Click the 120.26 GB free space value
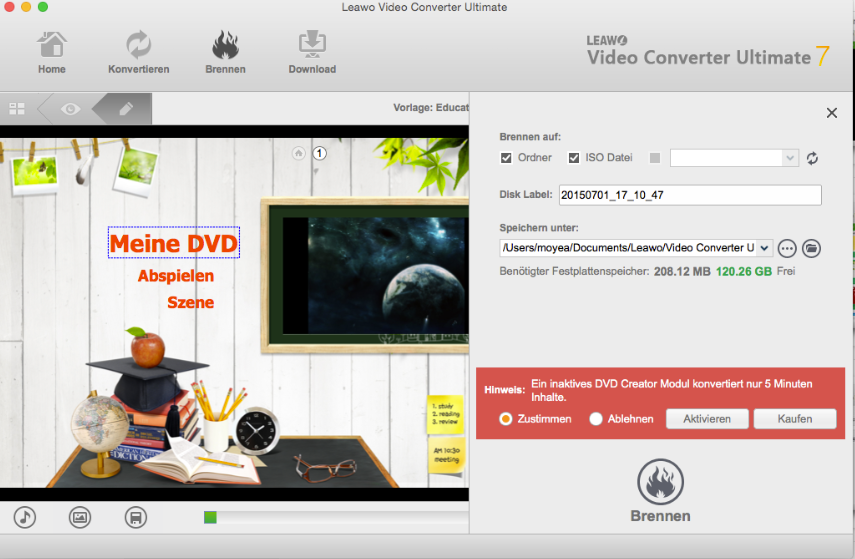Screen dimensions: 855x559 click(x=744, y=272)
